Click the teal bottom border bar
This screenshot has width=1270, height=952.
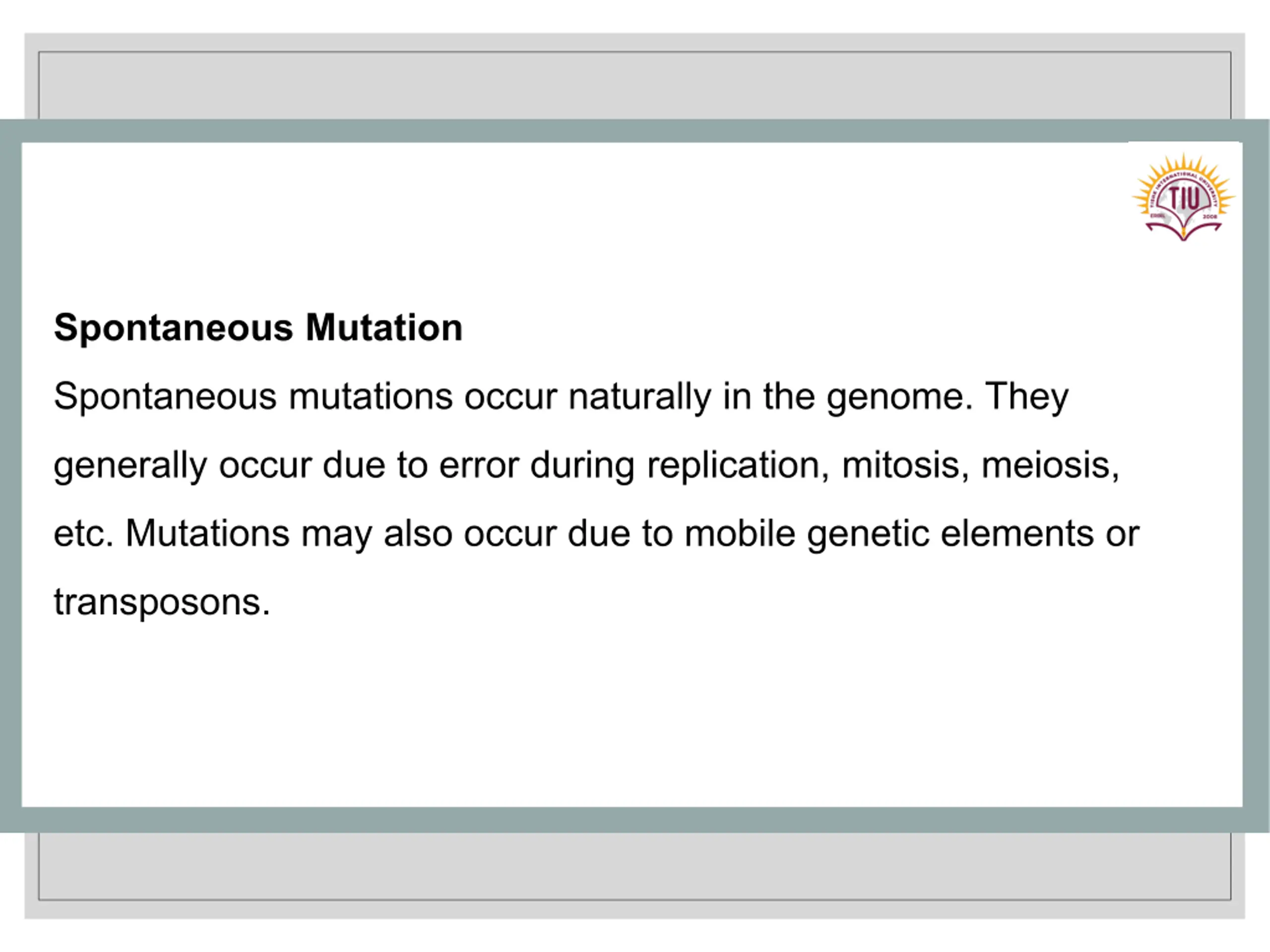pos(635,820)
